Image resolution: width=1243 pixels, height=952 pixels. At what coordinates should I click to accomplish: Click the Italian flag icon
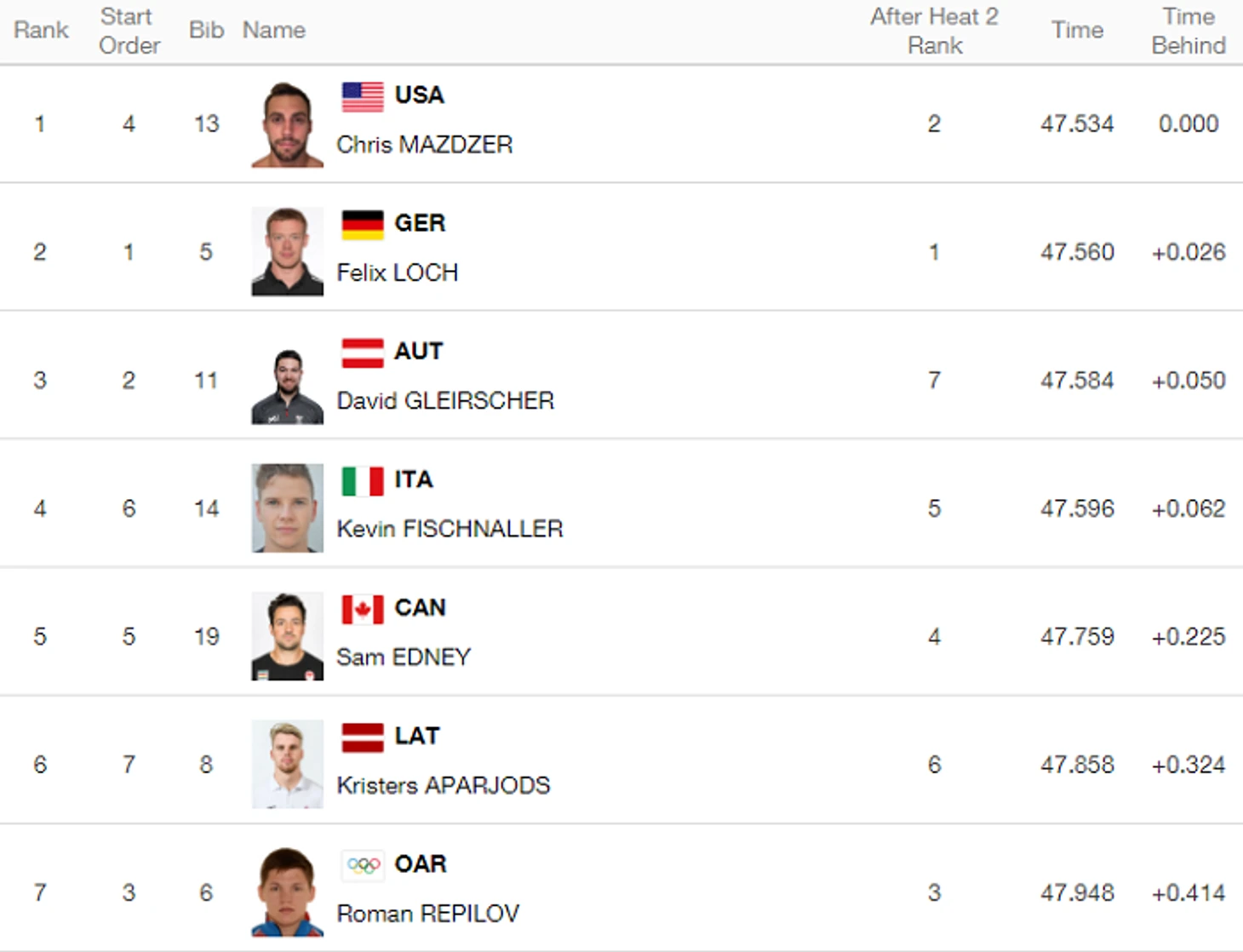point(363,481)
